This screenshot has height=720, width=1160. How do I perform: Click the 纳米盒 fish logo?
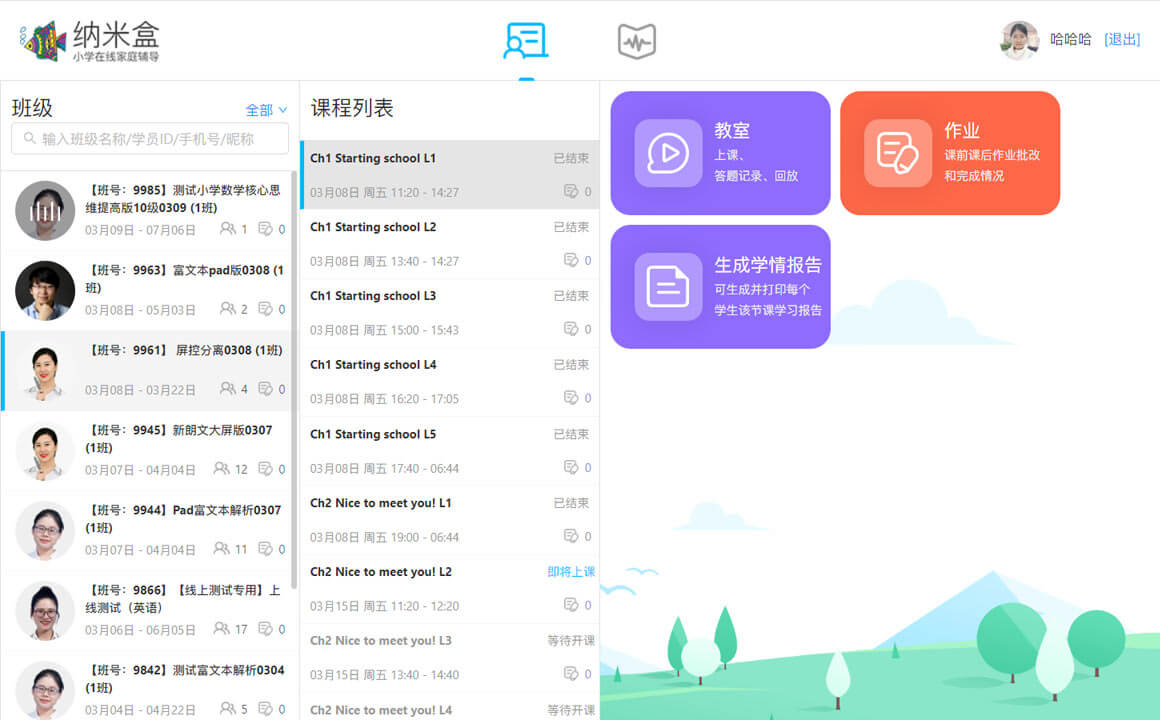point(43,41)
